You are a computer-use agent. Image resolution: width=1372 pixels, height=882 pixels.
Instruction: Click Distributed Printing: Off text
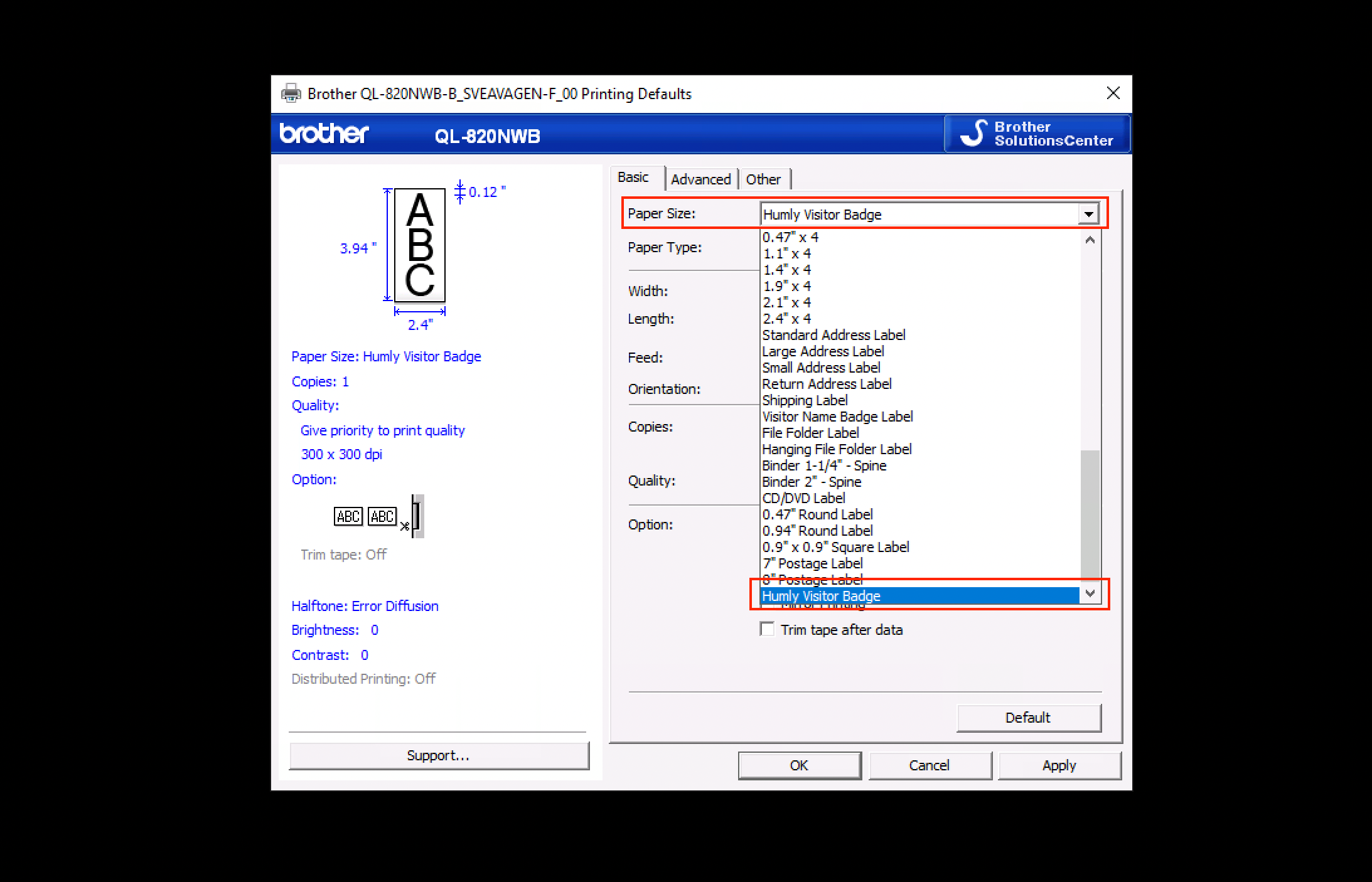point(363,679)
